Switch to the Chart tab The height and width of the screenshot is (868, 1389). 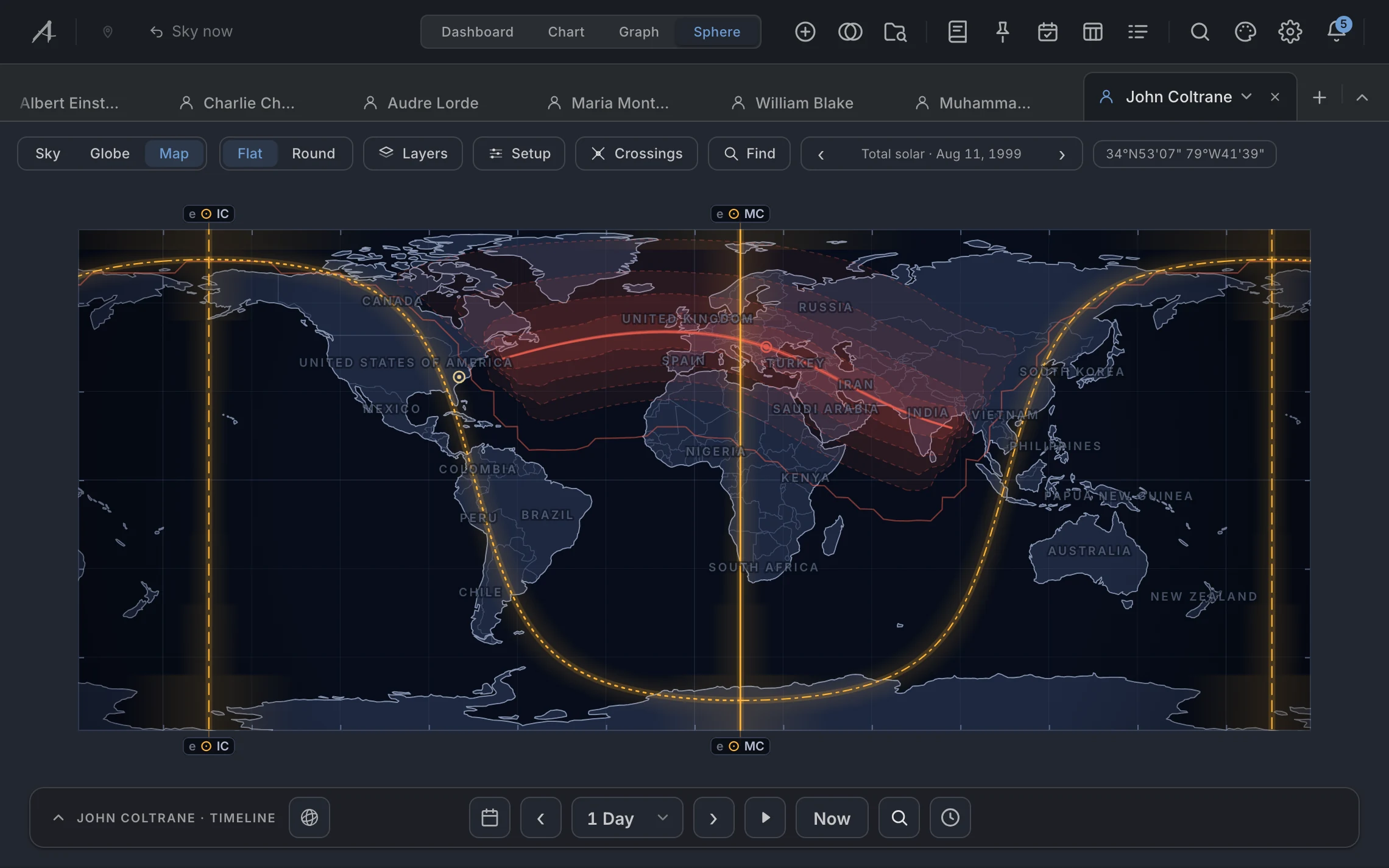[566, 32]
